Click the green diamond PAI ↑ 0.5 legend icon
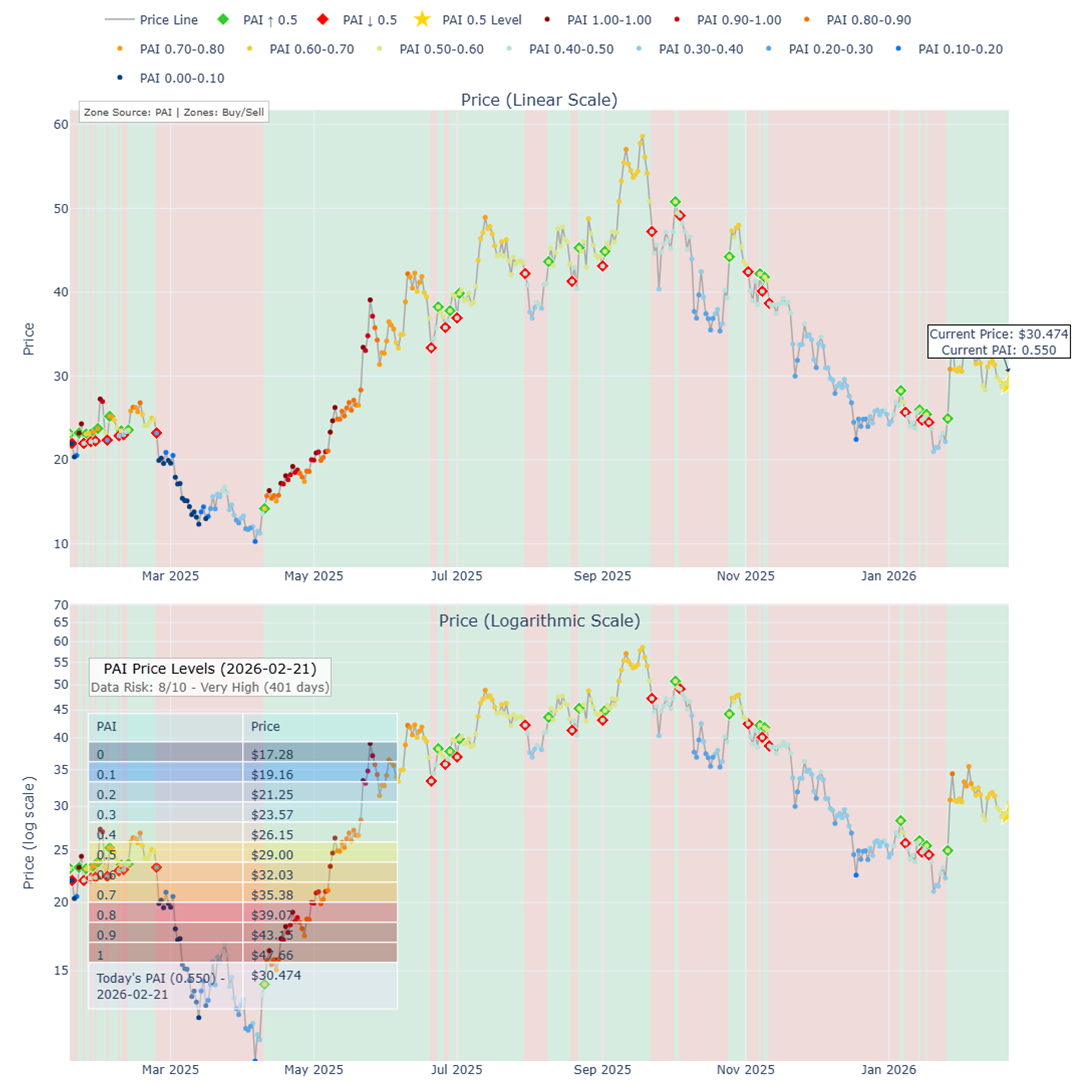 (x=223, y=20)
